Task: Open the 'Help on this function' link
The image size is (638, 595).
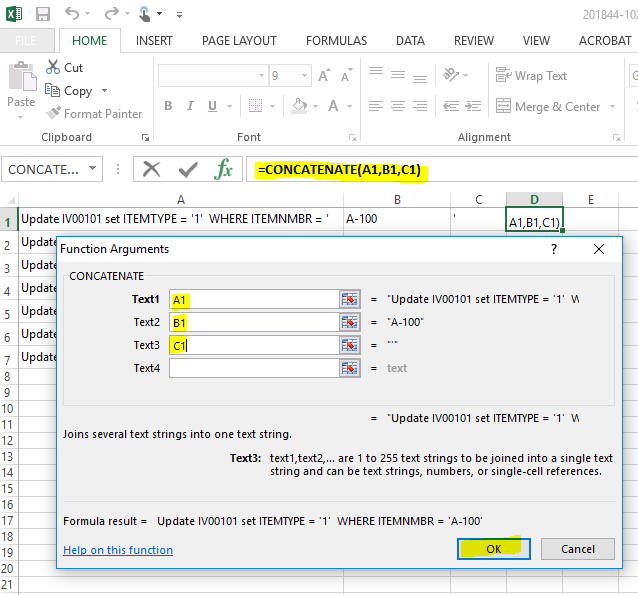Action: coord(118,550)
